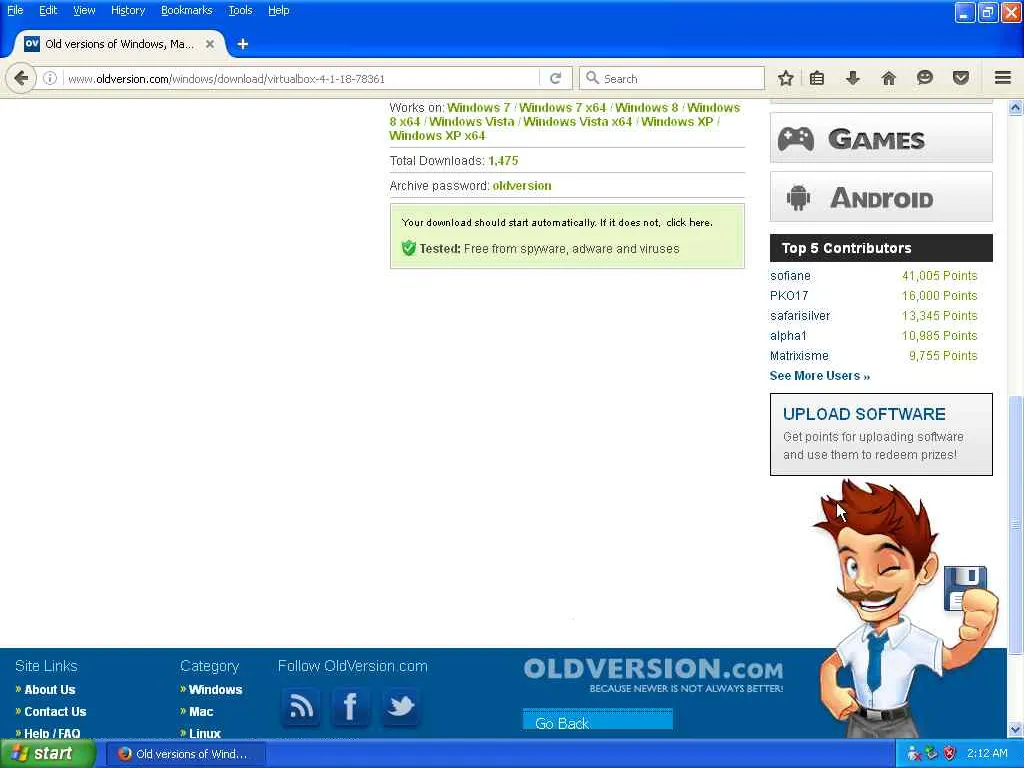Viewport: 1024px width, 768px height.
Task: Open a new tab with plus icon
Action: 242,44
